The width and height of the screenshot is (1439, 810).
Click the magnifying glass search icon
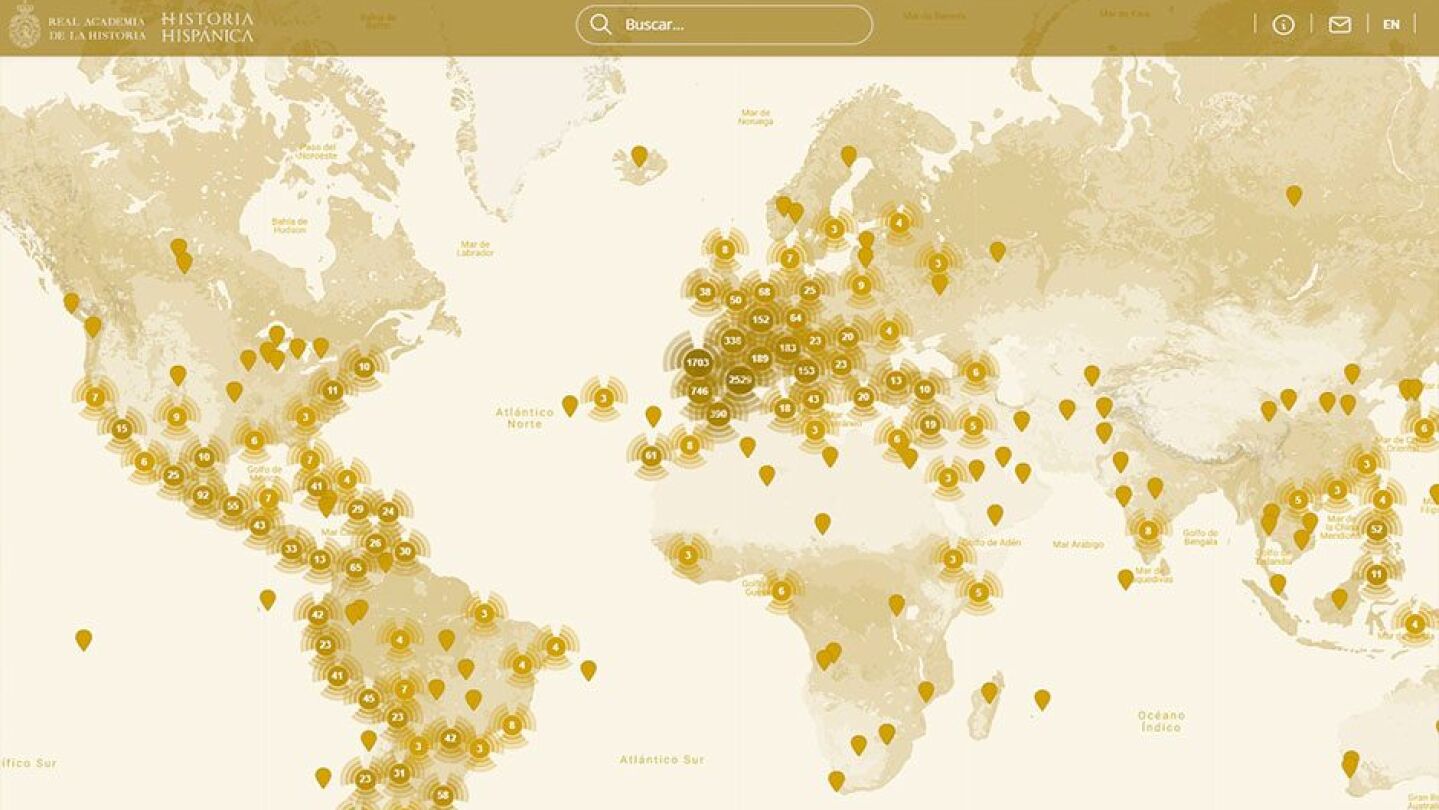[x=601, y=25]
